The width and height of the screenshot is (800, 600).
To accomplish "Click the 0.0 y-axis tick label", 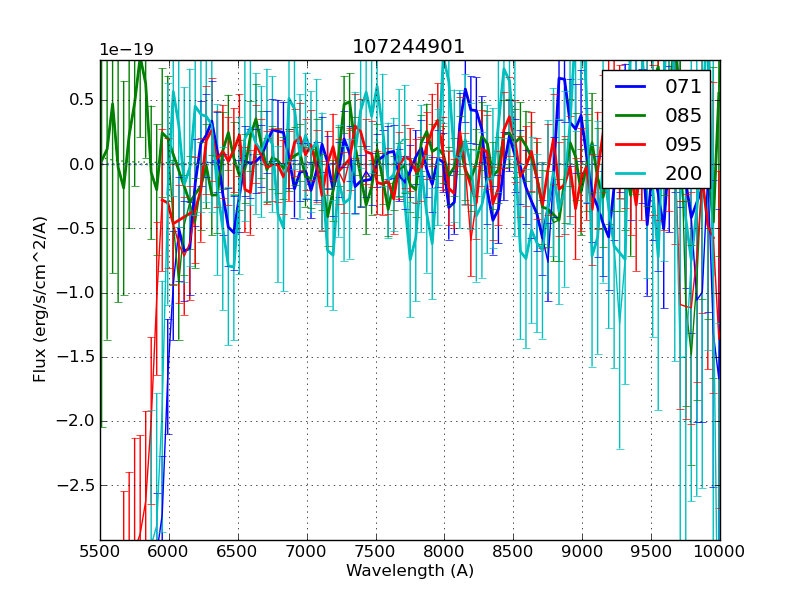I will point(80,164).
